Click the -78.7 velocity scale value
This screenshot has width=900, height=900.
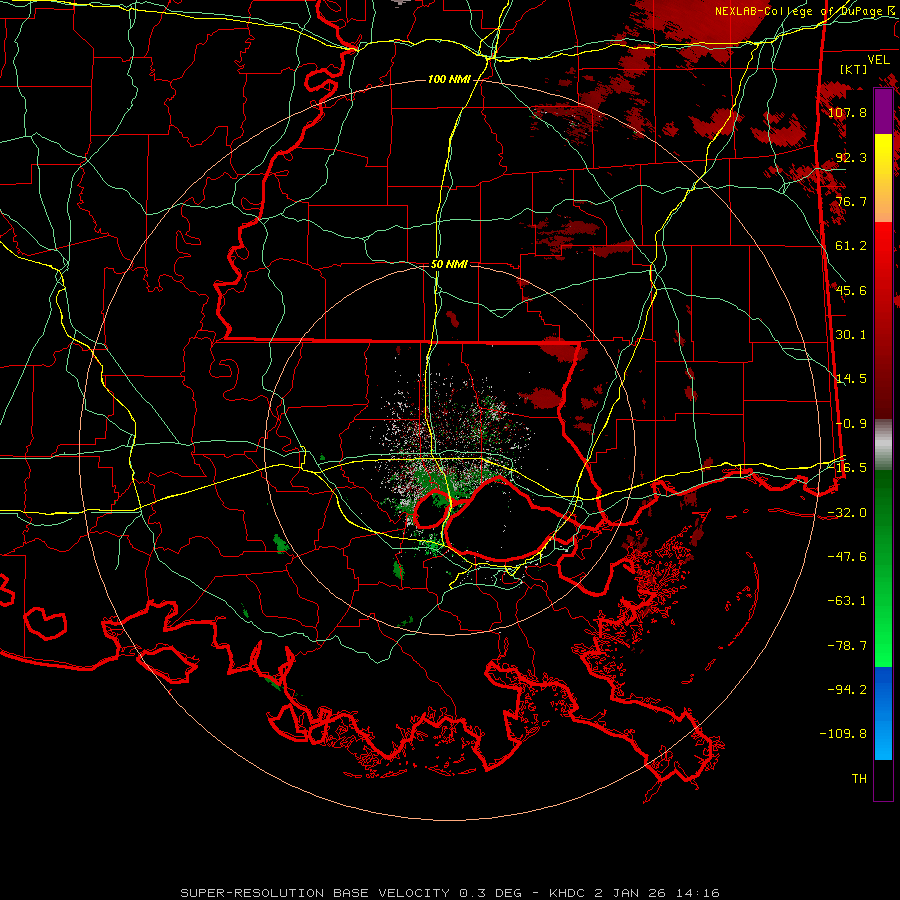847,646
